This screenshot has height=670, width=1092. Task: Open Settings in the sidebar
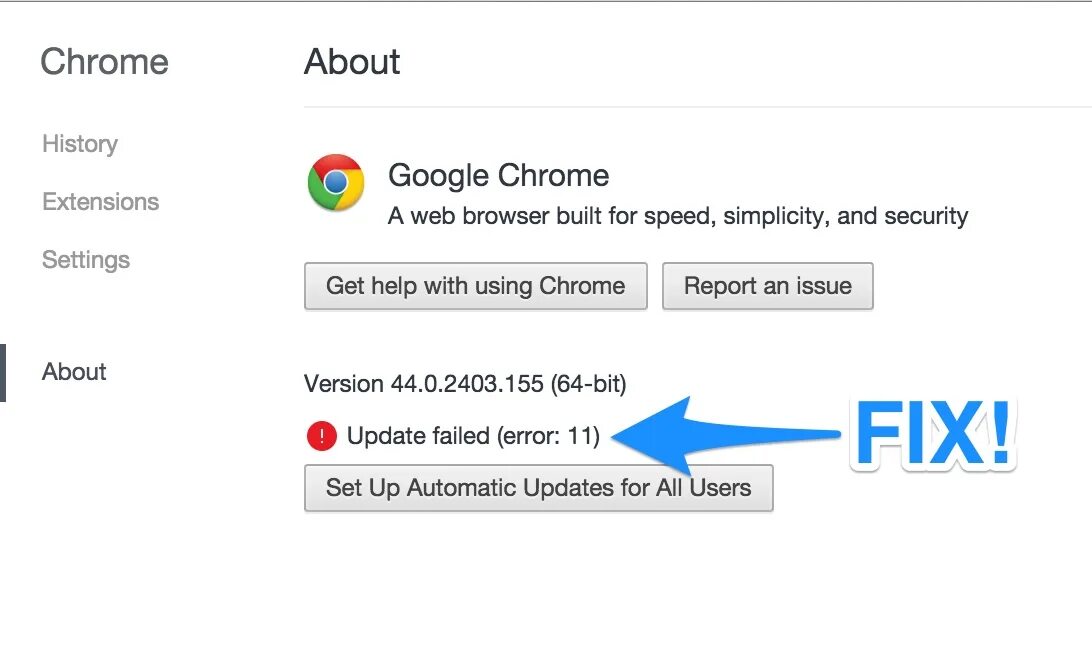point(86,260)
